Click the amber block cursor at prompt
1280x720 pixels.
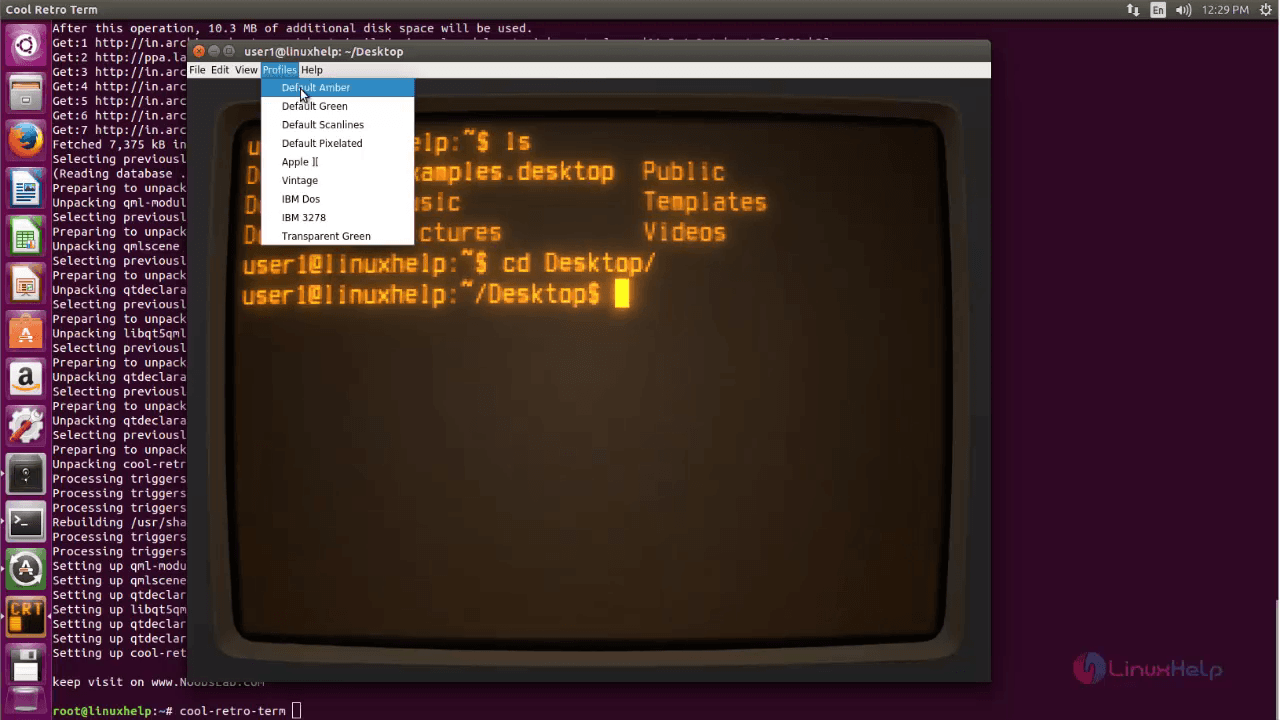(622, 293)
